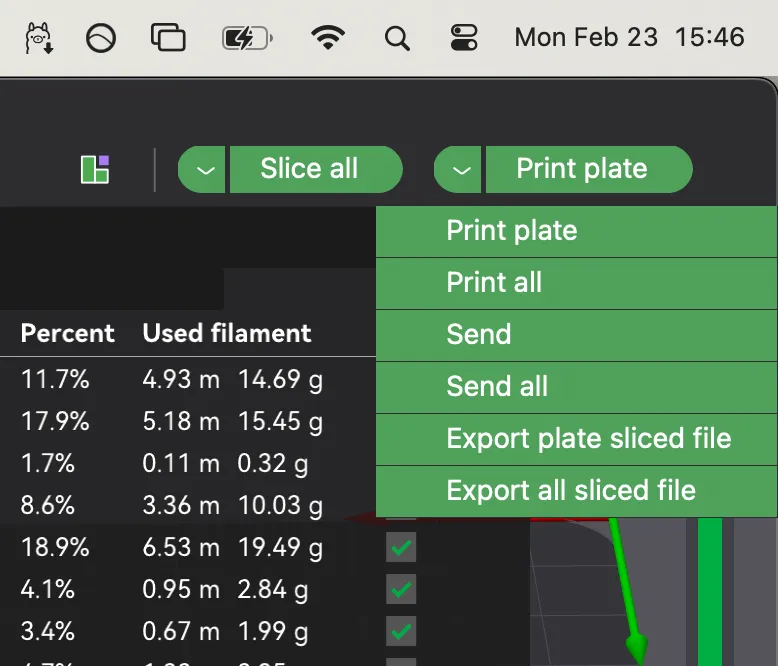The image size is (778, 666).
Task: Check the battery charging status icon
Action: pyautogui.click(x=247, y=38)
